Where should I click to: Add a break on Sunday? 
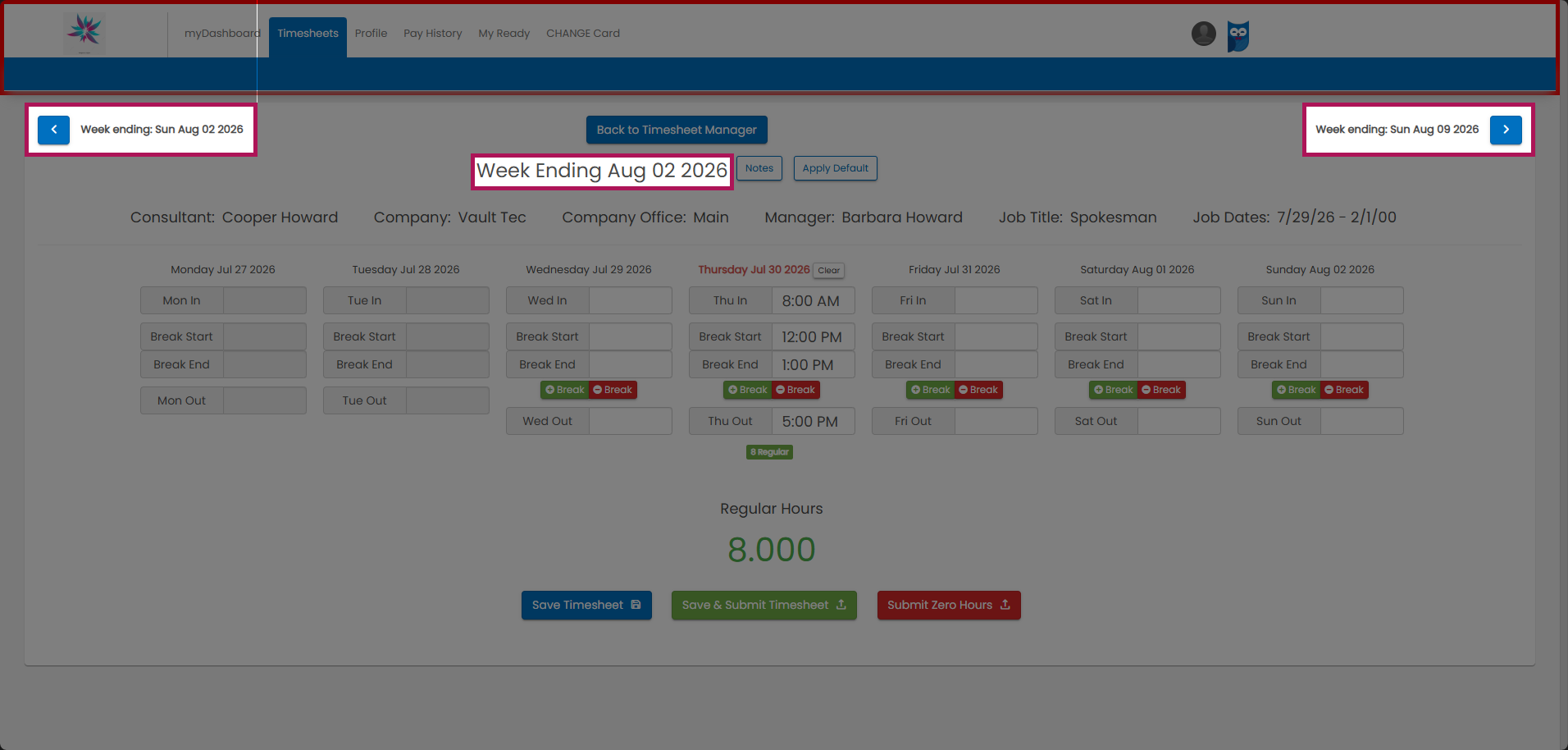1296,390
